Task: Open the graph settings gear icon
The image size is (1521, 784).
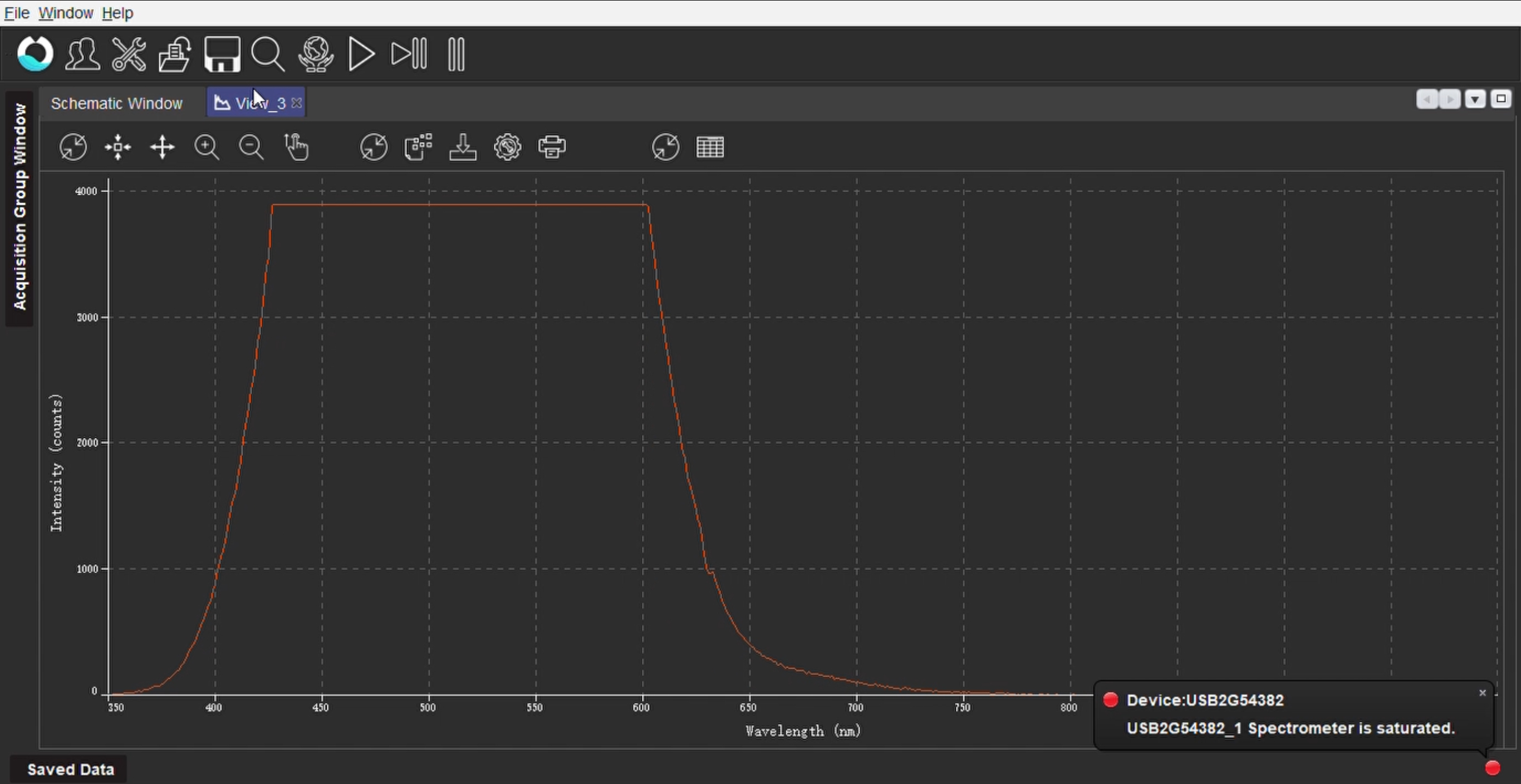Action: pos(507,147)
